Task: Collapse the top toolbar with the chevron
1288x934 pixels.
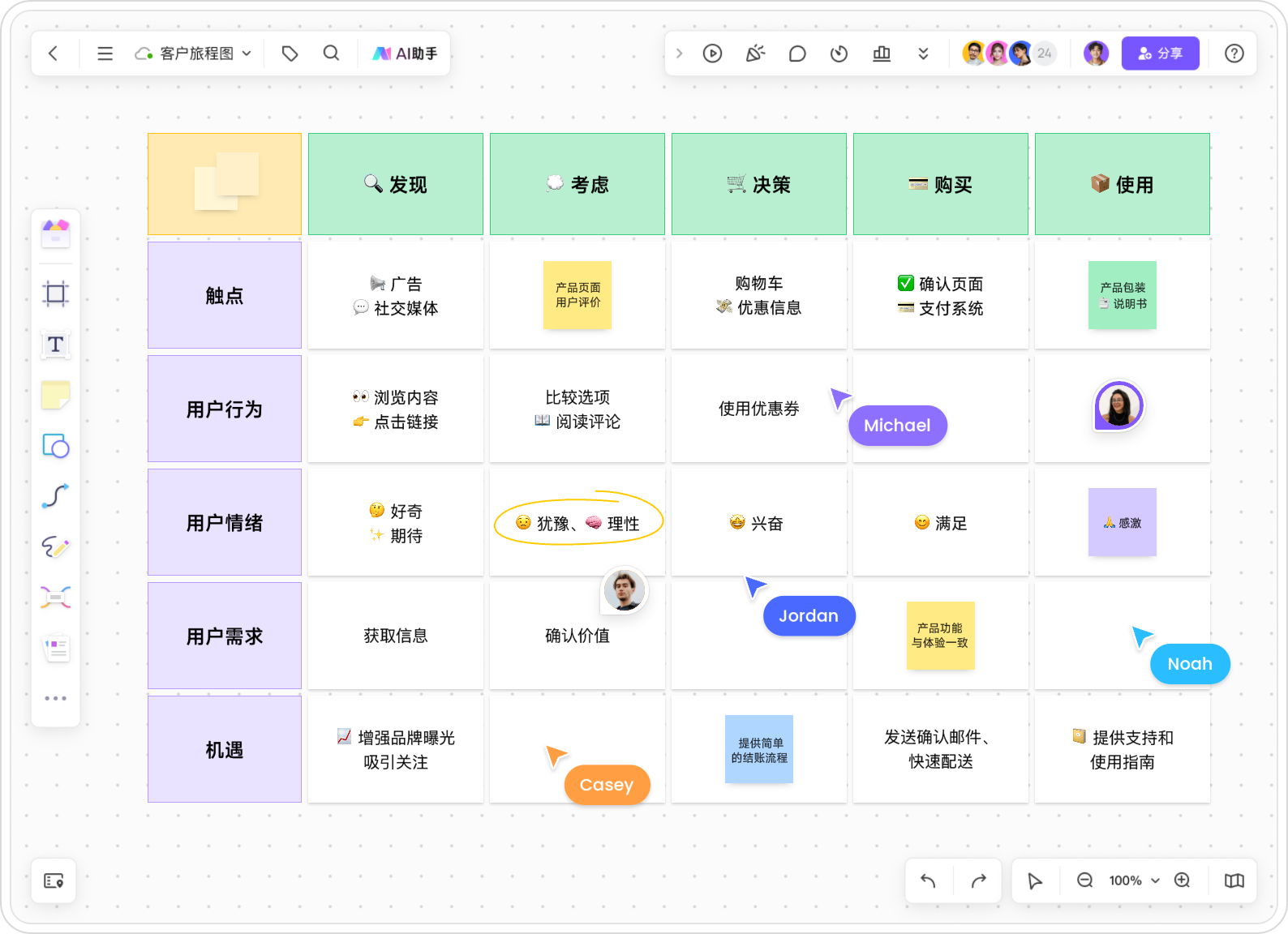Action: click(680, 54)
